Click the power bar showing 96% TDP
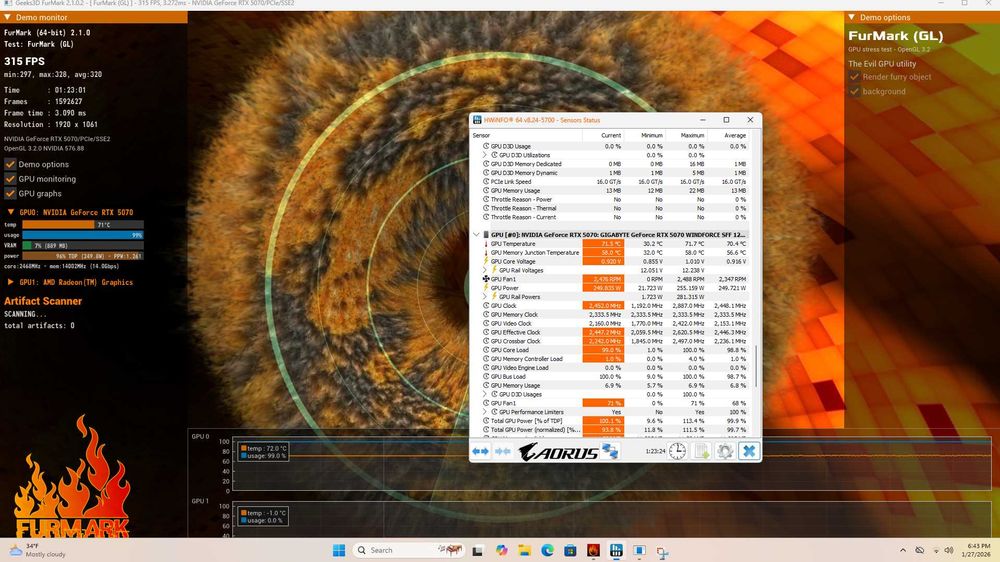The height and width of the screenshot is (562, 1000). [83, 256]
